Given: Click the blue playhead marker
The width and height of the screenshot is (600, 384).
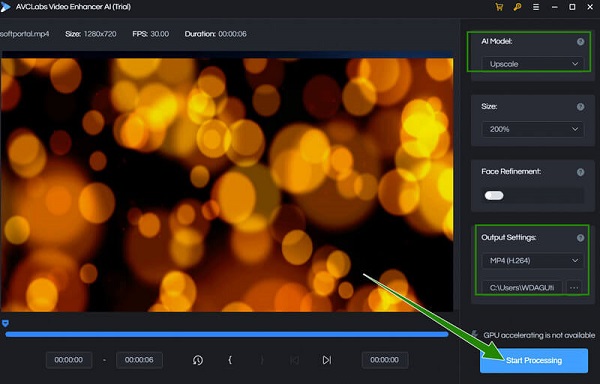Looking at the screenshot, I should pos(5,324).
